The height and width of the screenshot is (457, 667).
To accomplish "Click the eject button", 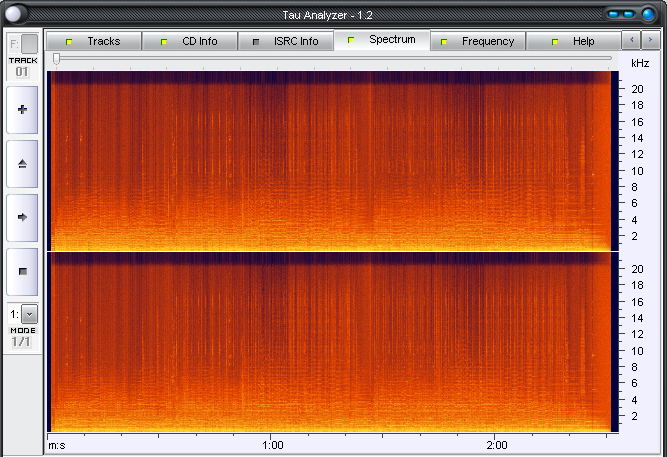I will point(22,164).
